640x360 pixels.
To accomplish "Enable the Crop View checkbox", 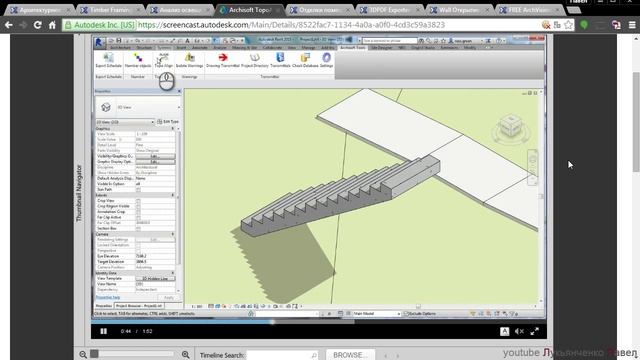I will [138, 201].
